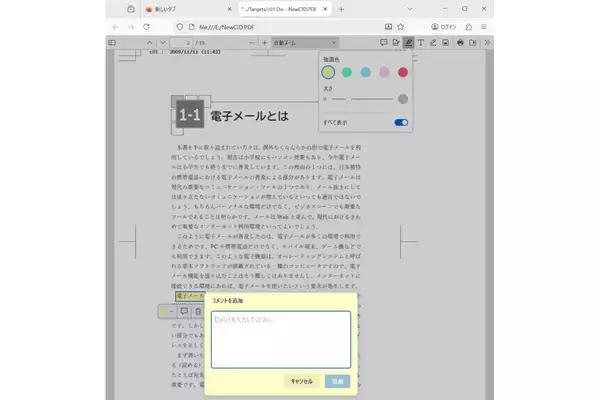Screen dimensions: 600x400
Task: Close the NewCID.PDF tab
Action: (x=325, y=9)
